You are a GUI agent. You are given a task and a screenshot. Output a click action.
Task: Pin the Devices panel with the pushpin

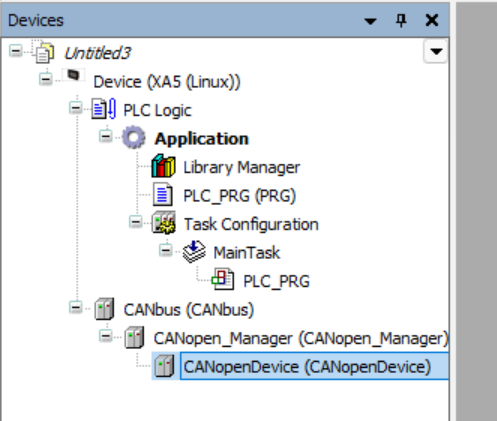(x=401, y=21)
